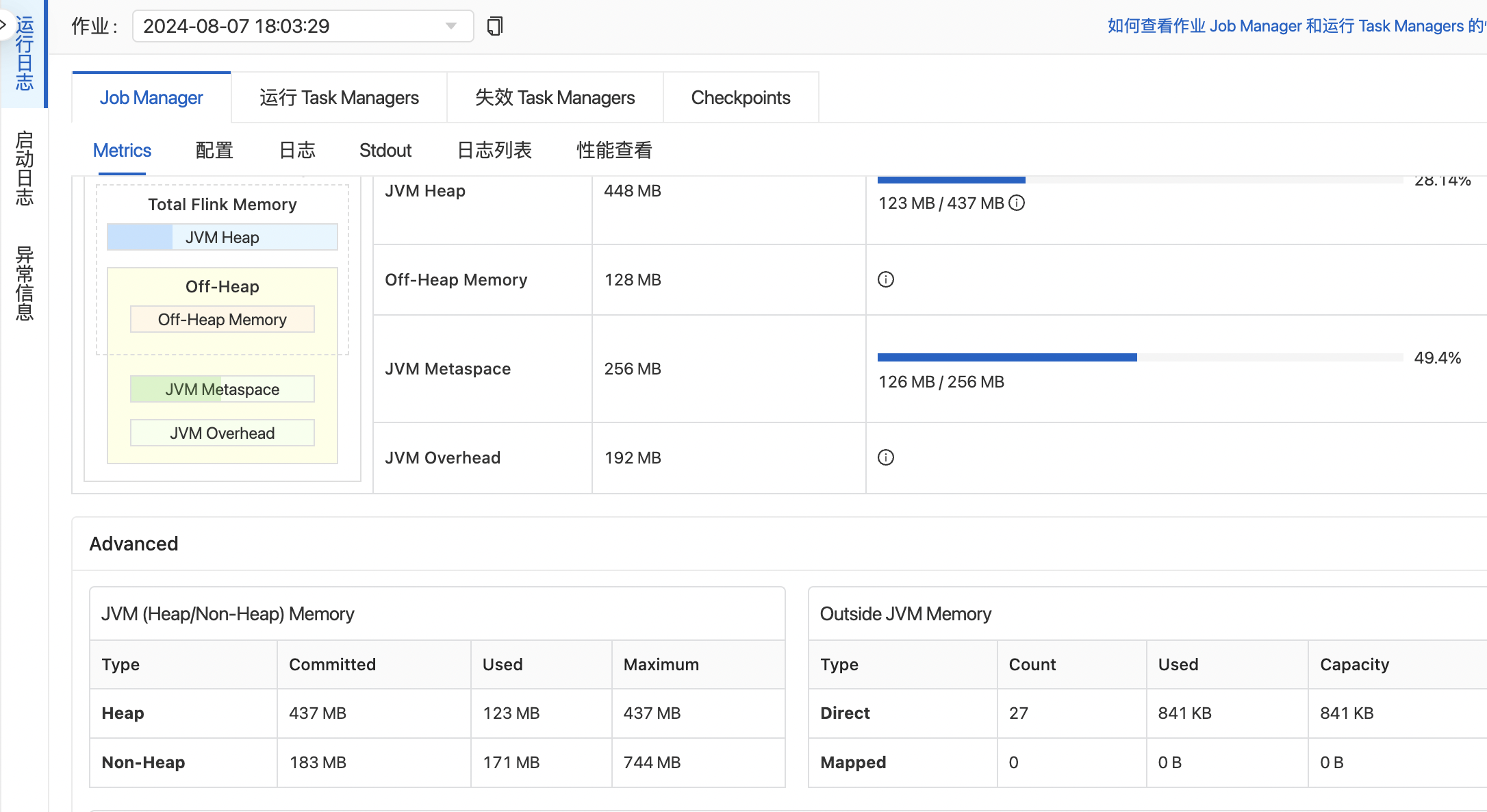Click the Total Flink Memory label
Screen dimensions: 1487x812
click(x=223, y=204)
